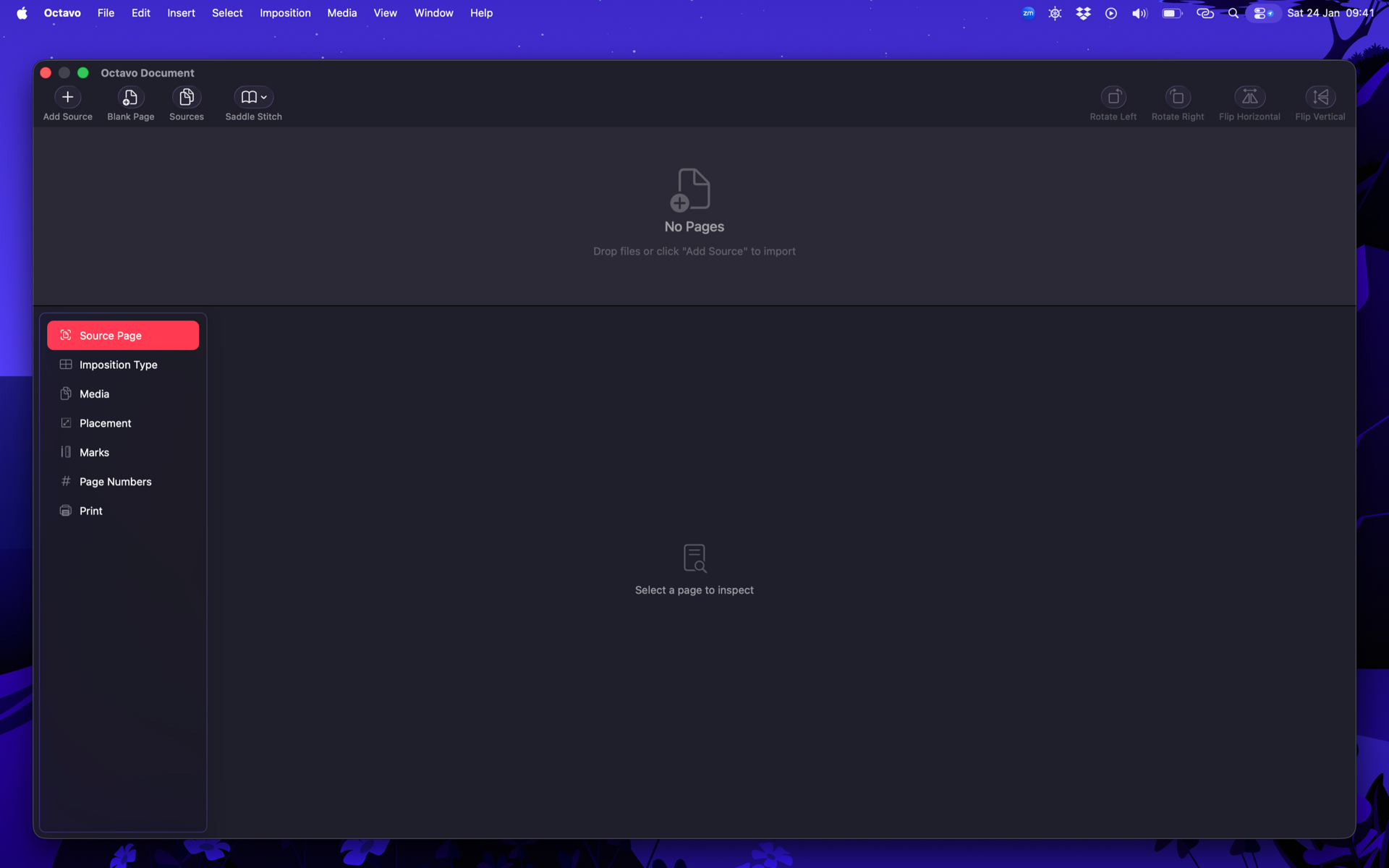Image resolution: width=1389 pixels, height=868 pixels.
Task: Select Imposition Type in the sidebar
Action: pos(118,365)
